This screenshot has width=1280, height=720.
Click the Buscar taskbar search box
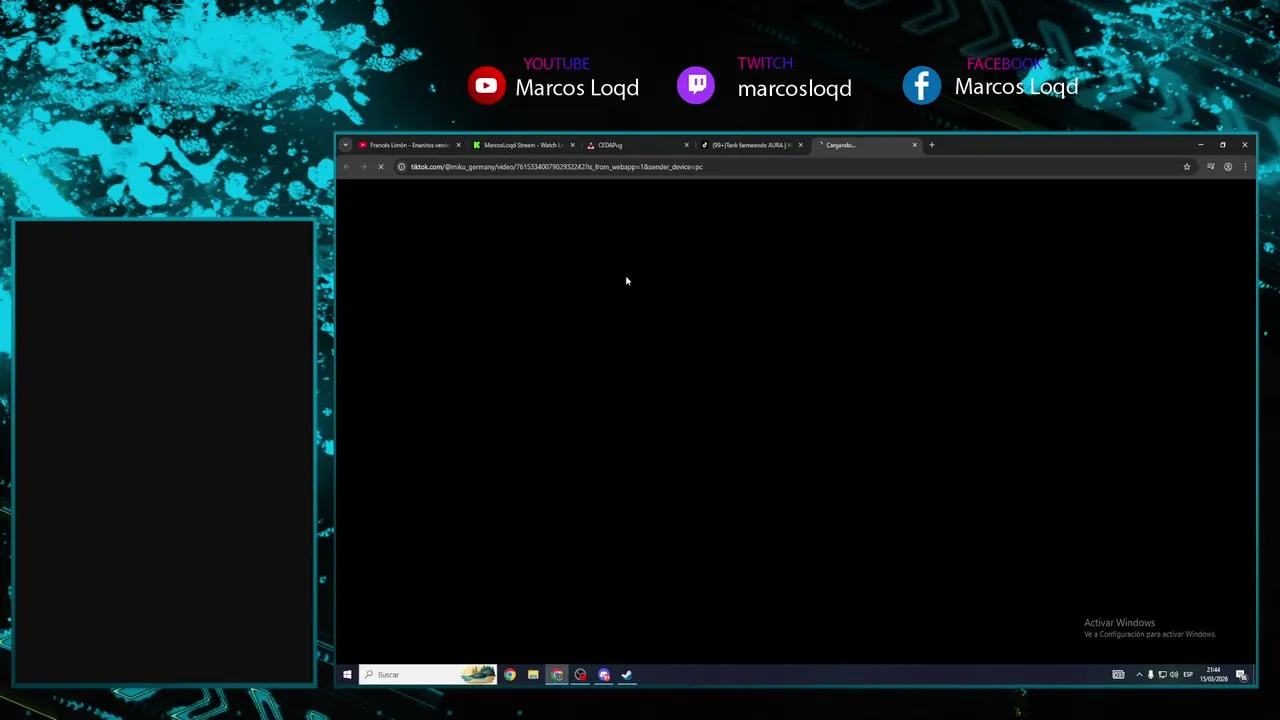[428, 675]
